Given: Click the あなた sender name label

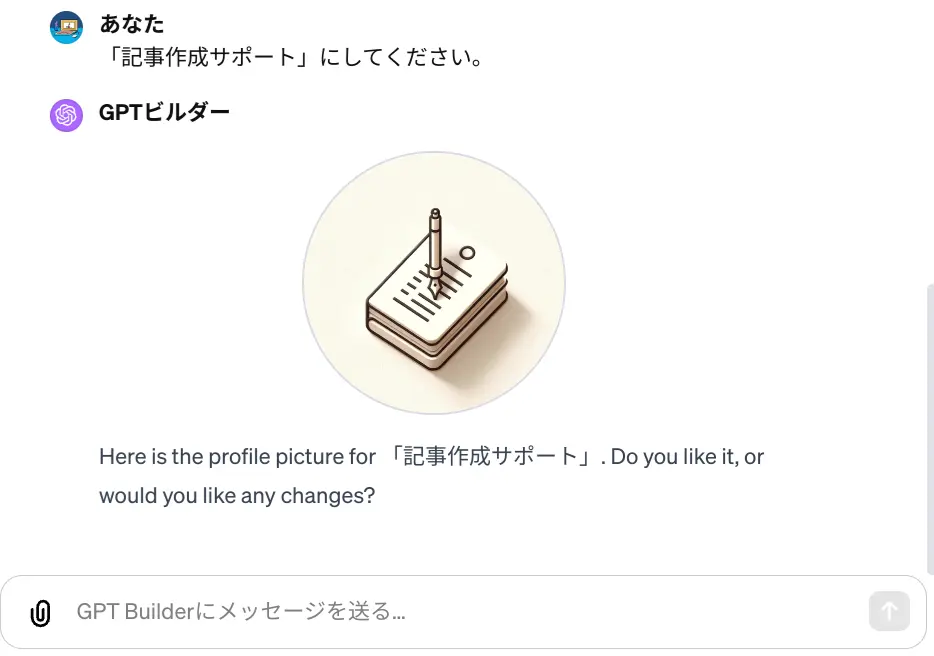Looking at the screenshot, I should coord(130,24).
